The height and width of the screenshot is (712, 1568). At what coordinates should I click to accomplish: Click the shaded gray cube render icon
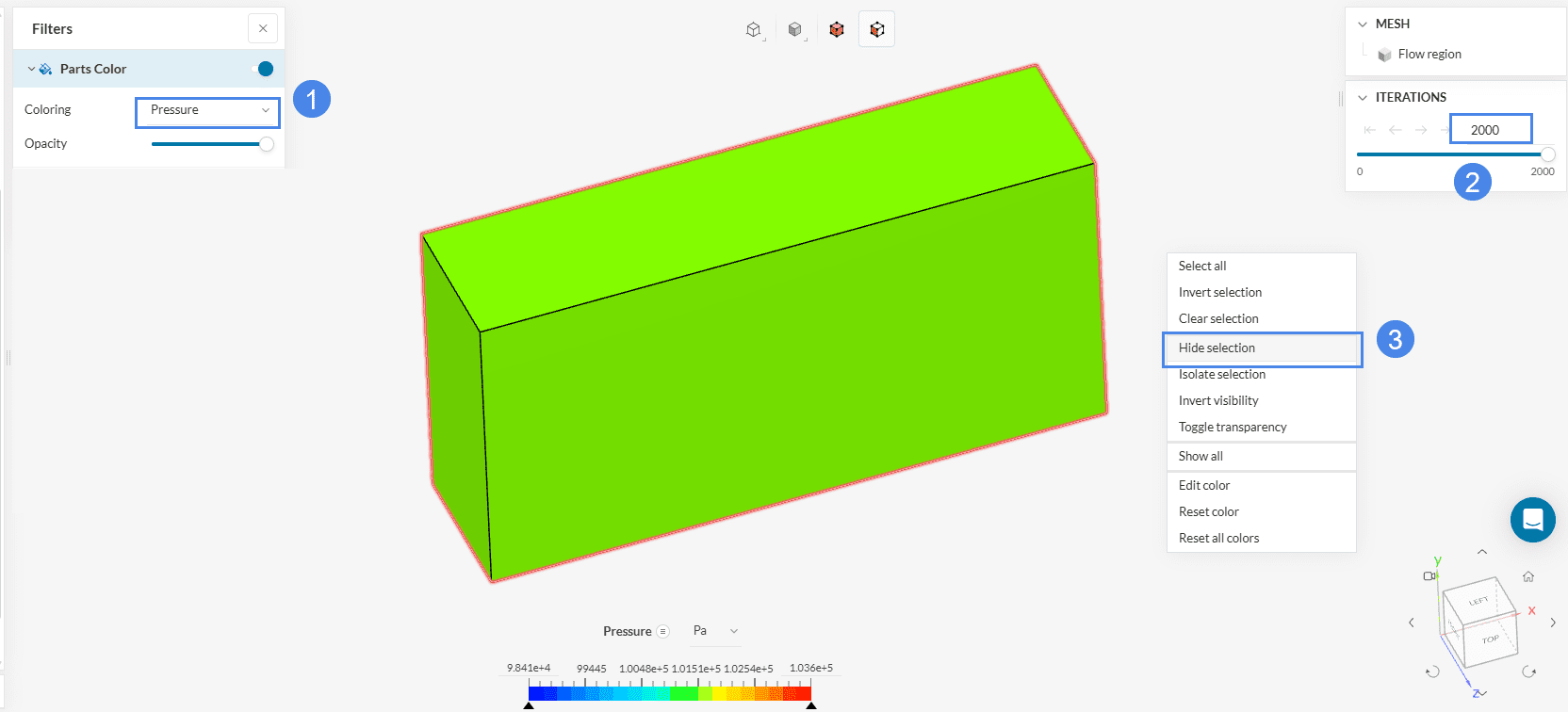coord(795,30)
